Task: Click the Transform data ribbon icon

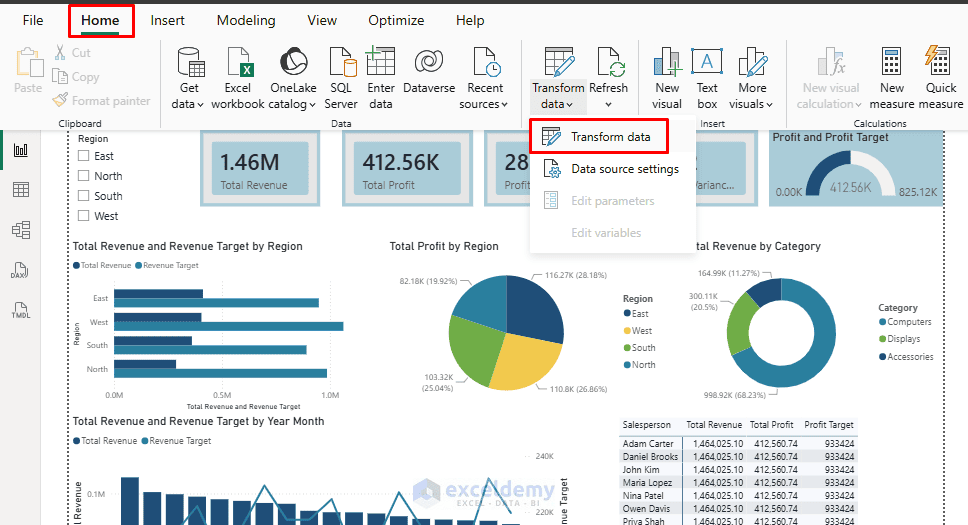Action: [x=559, y=62]
